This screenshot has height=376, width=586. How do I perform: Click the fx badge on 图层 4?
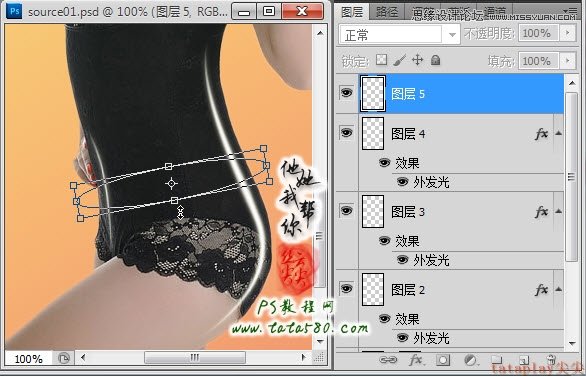[541, 133]
